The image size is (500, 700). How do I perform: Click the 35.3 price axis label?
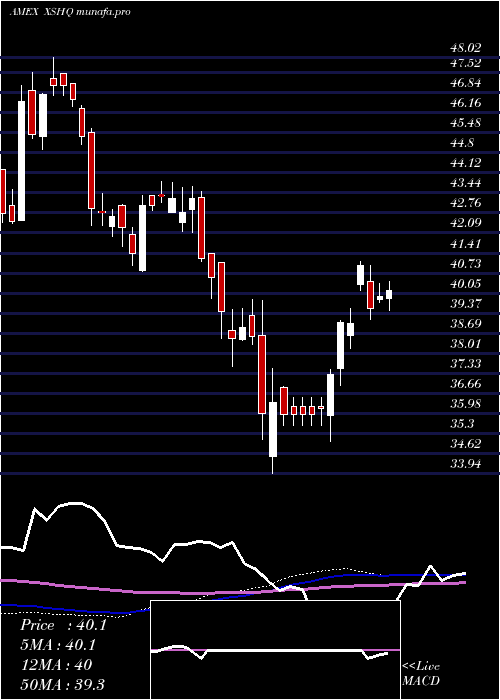[462, 424]
